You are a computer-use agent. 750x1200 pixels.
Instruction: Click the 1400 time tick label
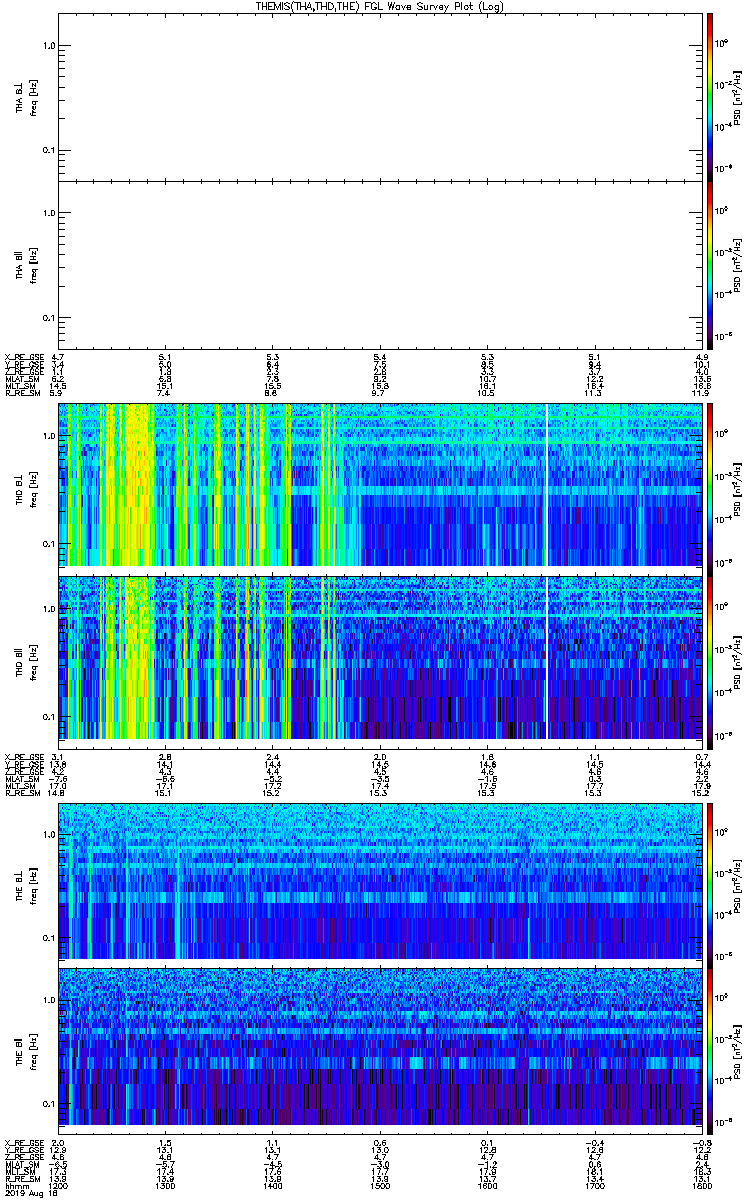(x=273, y=1185)
